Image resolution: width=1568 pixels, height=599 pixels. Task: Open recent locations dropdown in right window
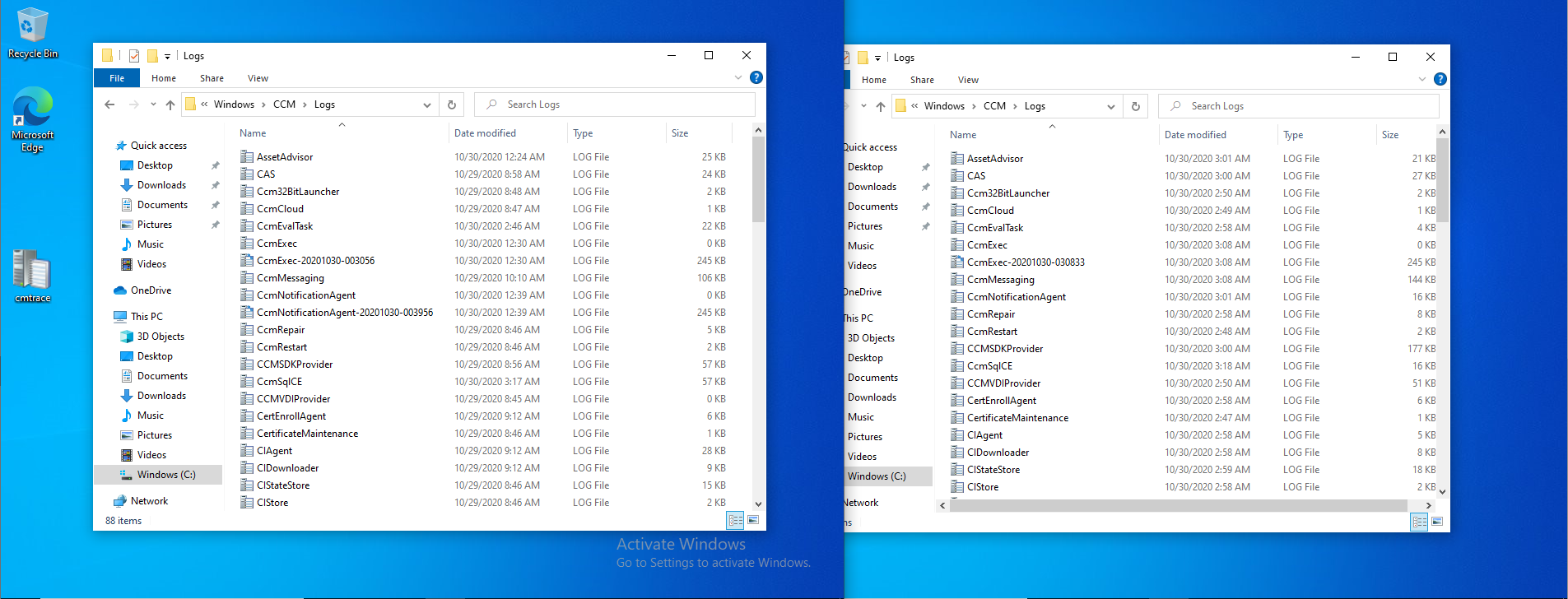(x=863, y=106)
